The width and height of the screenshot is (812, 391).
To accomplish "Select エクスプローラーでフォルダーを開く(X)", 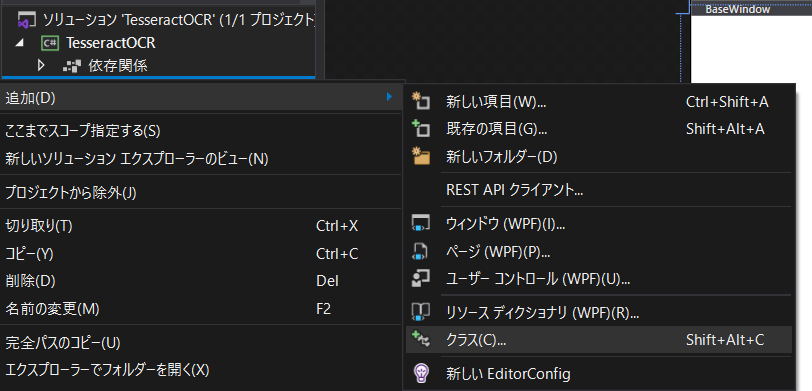I will [201, 370].
